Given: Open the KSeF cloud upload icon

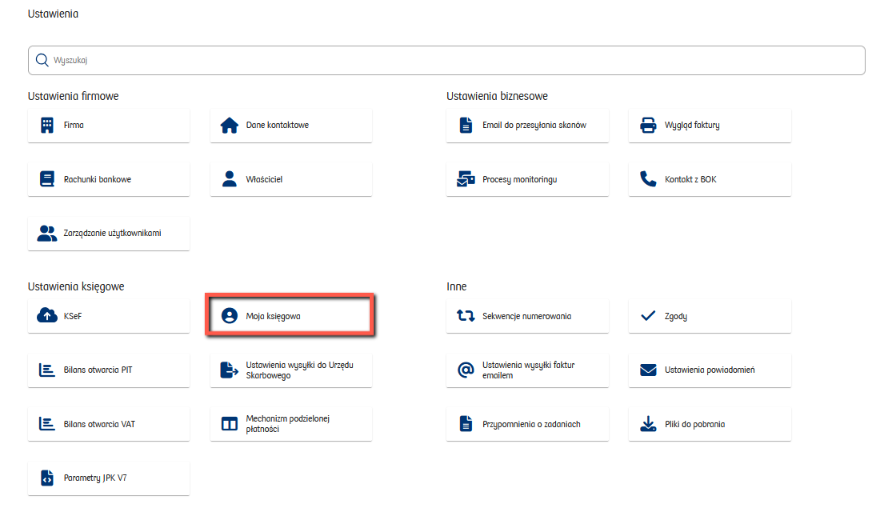Looking at the screenshot, I should pos(47,316).
